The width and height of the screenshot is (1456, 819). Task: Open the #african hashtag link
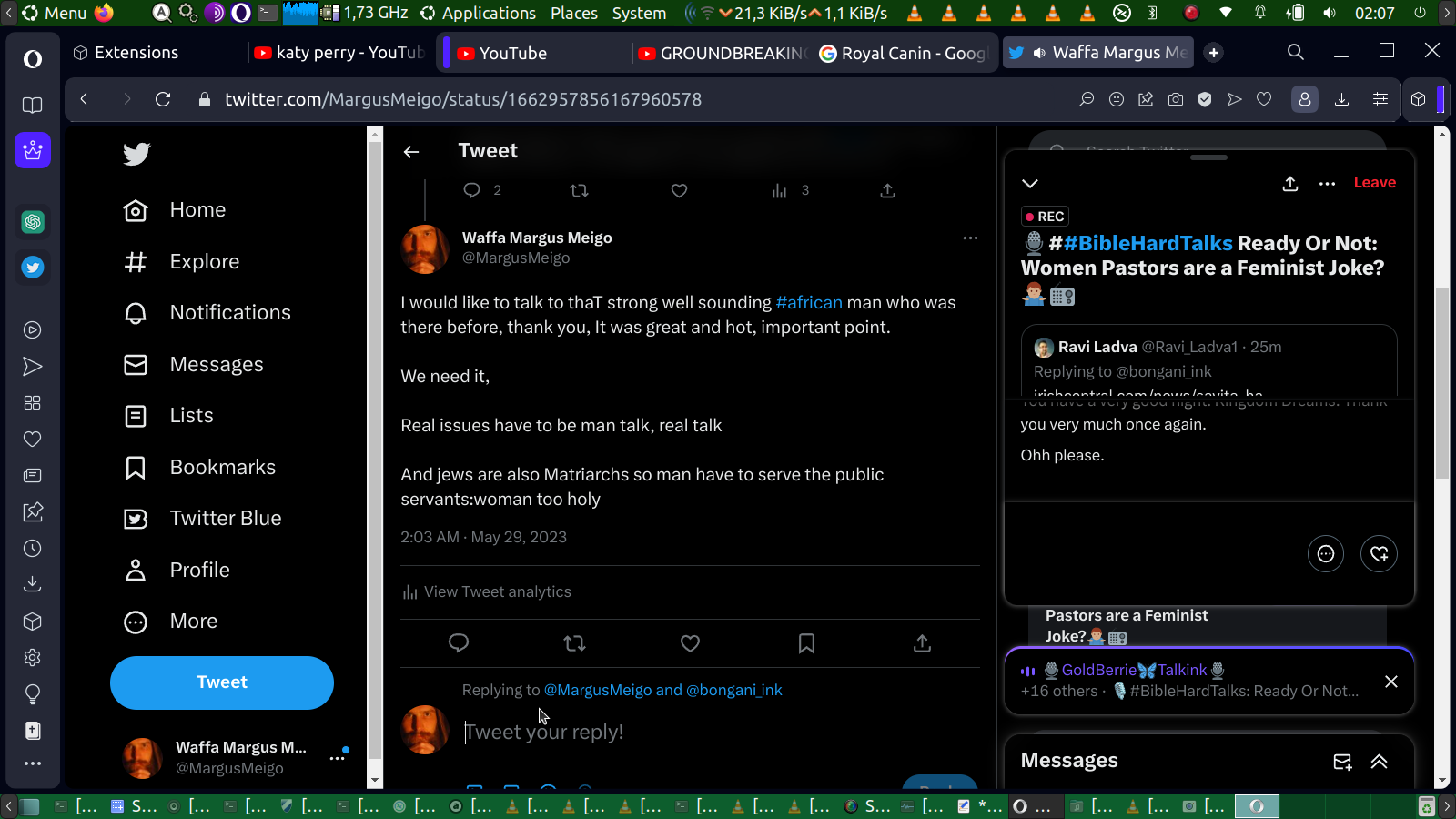(x=809, y=303)
